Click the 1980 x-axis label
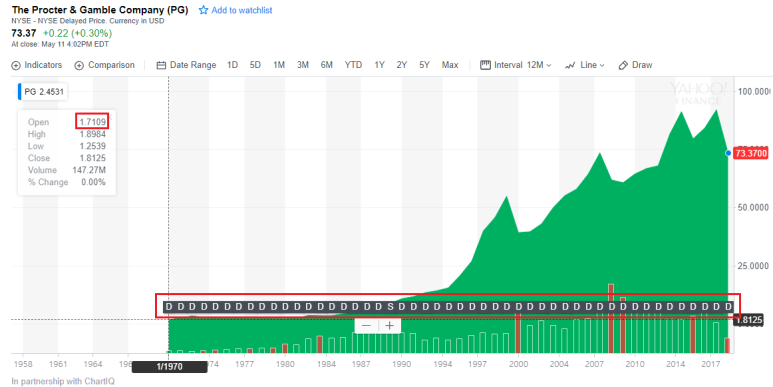Image resolution: width=773 pixels, height=387 pixels. click(285, 363)
